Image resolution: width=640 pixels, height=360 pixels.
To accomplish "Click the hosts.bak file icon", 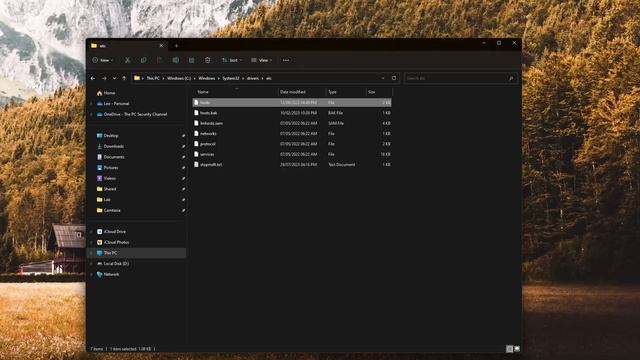I will coord(196,113).
